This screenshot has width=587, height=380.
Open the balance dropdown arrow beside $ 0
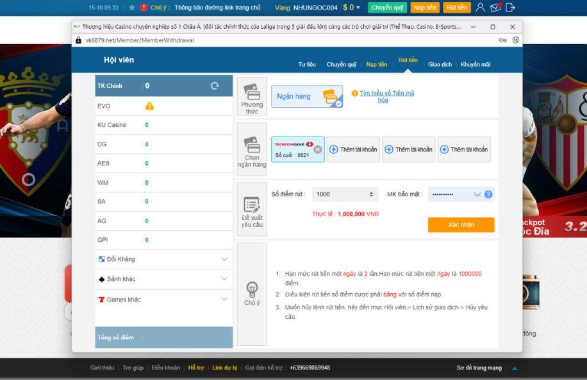coord(358,7)
